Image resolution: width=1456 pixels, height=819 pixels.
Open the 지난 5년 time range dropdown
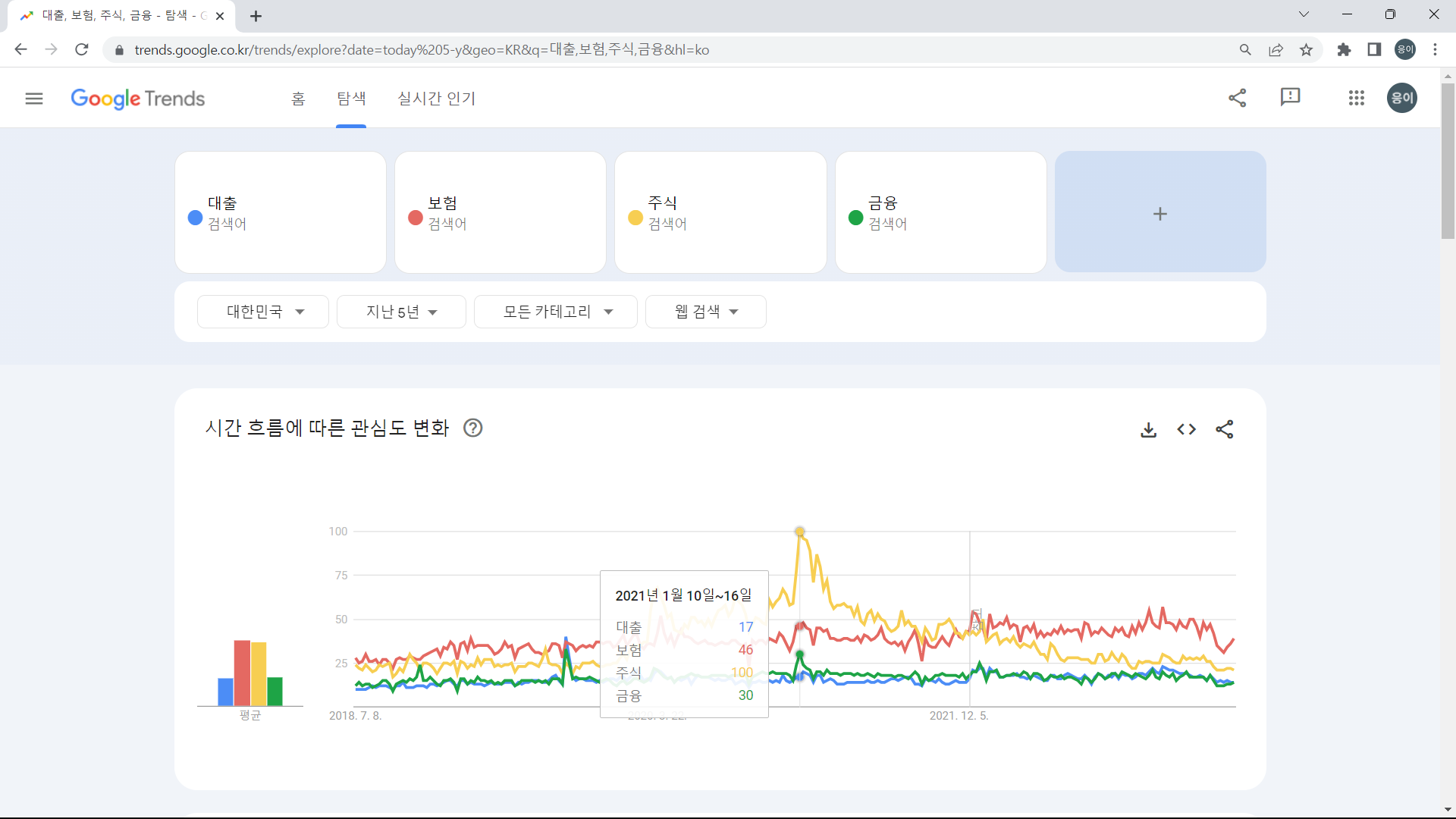(401, 311)
